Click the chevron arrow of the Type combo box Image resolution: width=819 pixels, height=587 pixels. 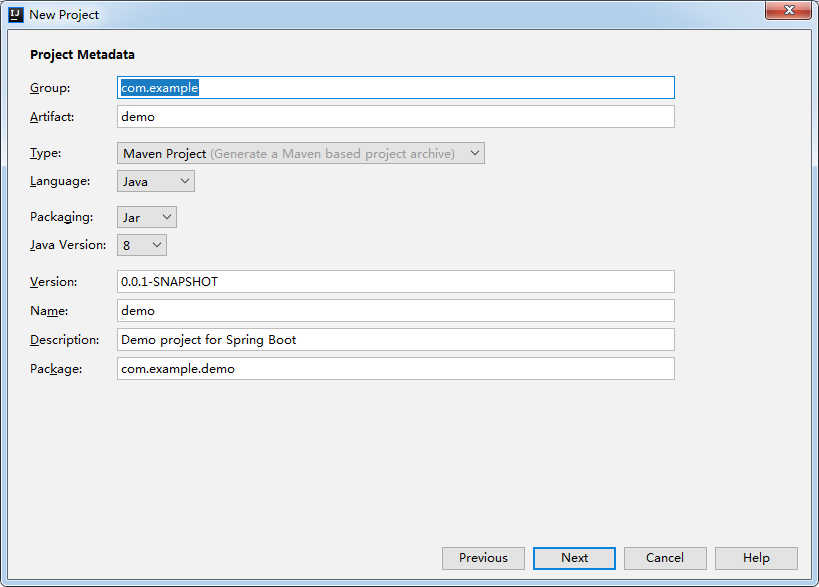474,153
